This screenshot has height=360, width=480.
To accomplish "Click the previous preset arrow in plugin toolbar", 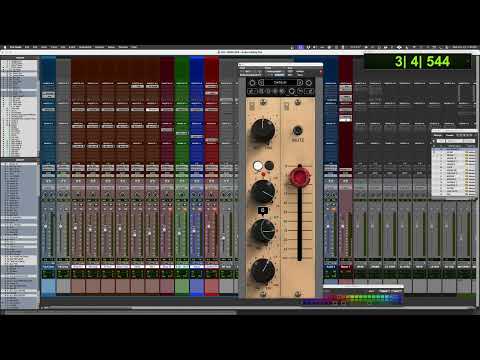I will (x=261, y=82).
